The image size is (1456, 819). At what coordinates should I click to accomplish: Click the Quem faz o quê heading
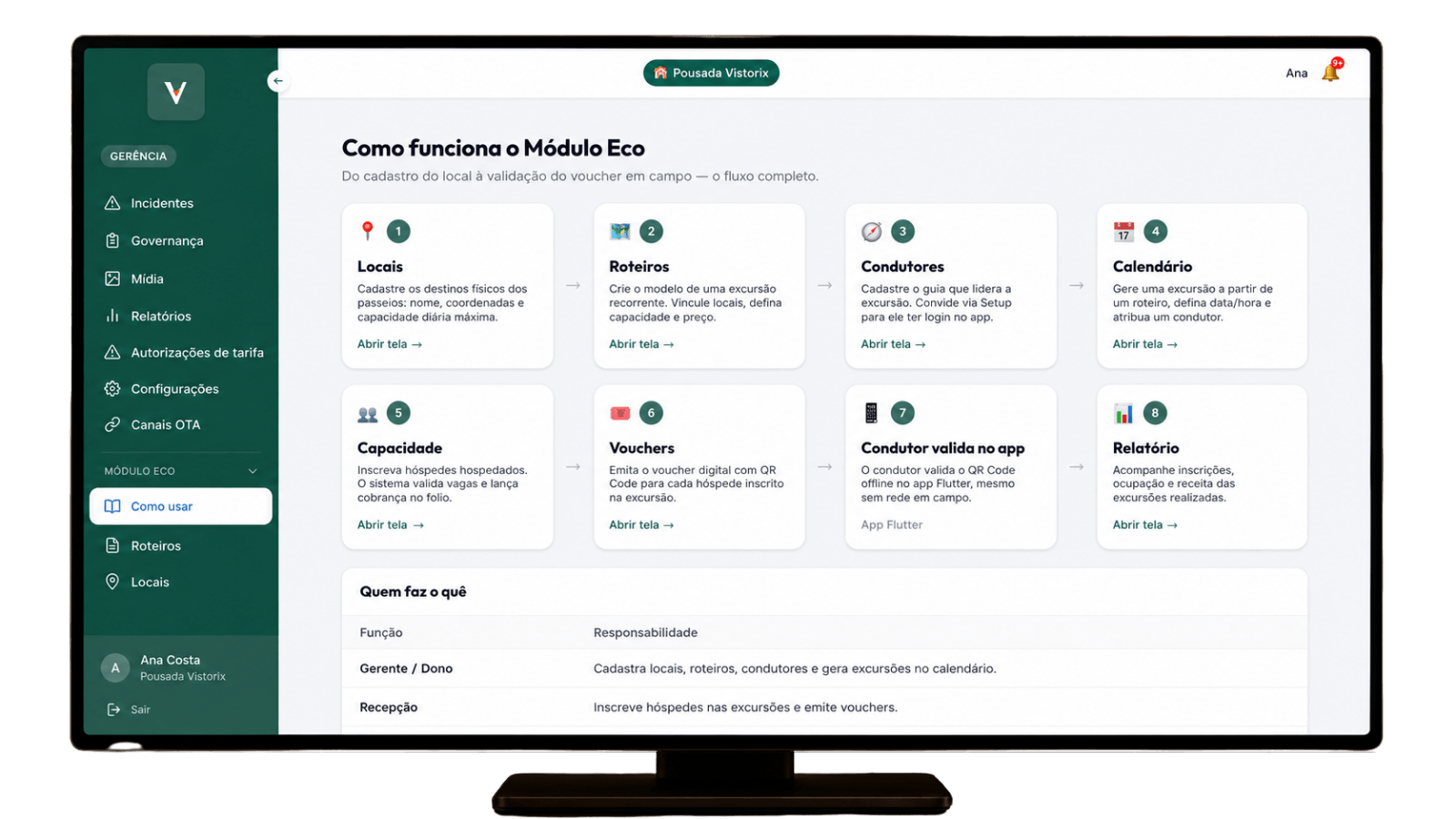click(x=413, y=591)
